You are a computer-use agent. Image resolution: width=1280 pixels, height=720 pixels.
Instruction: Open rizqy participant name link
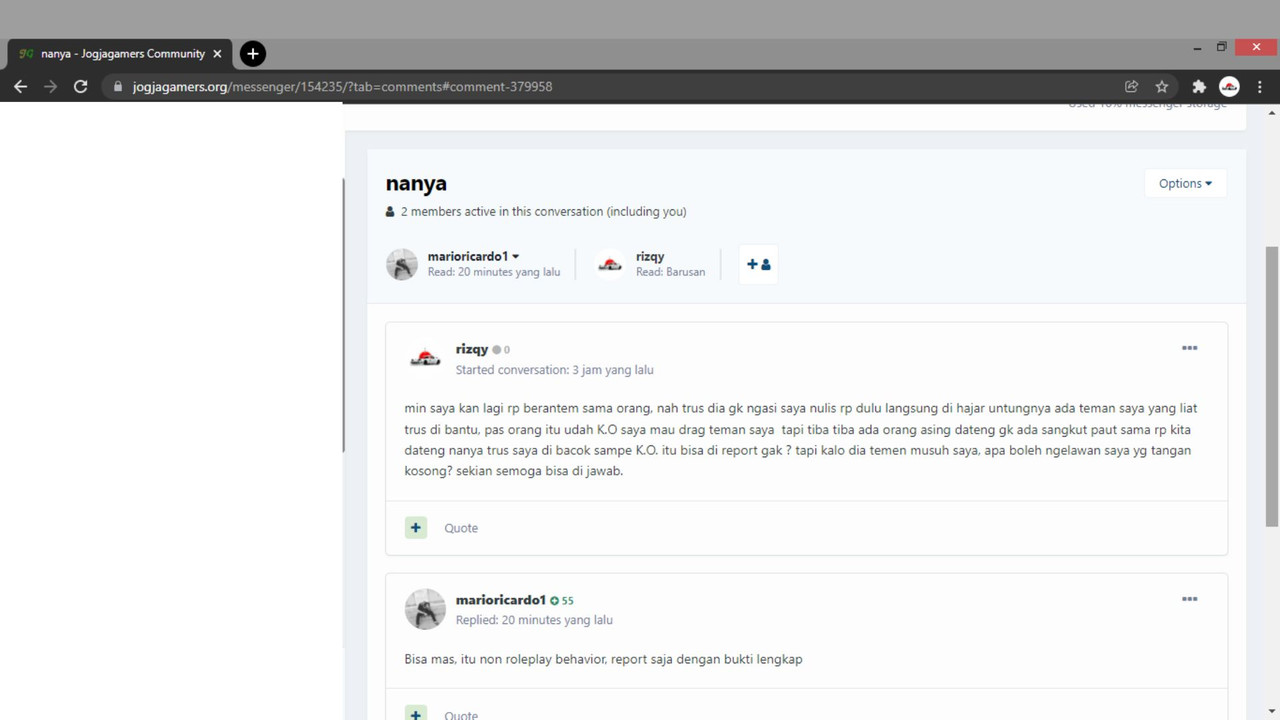pyautogui.click(x=650, y=257)
